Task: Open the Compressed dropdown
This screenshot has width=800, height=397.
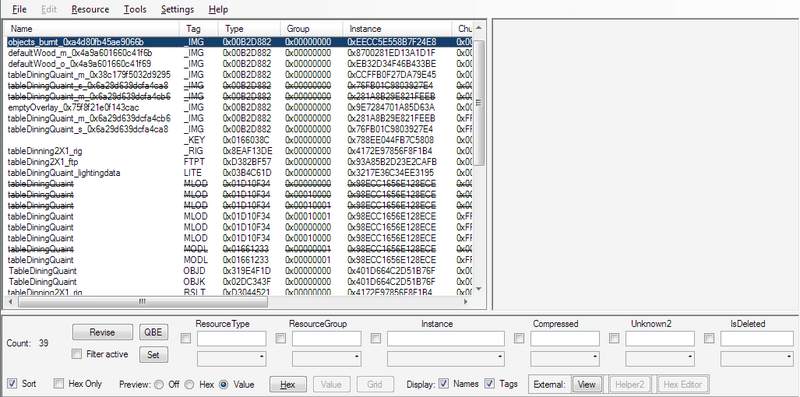Action: [x=565, y=359]
